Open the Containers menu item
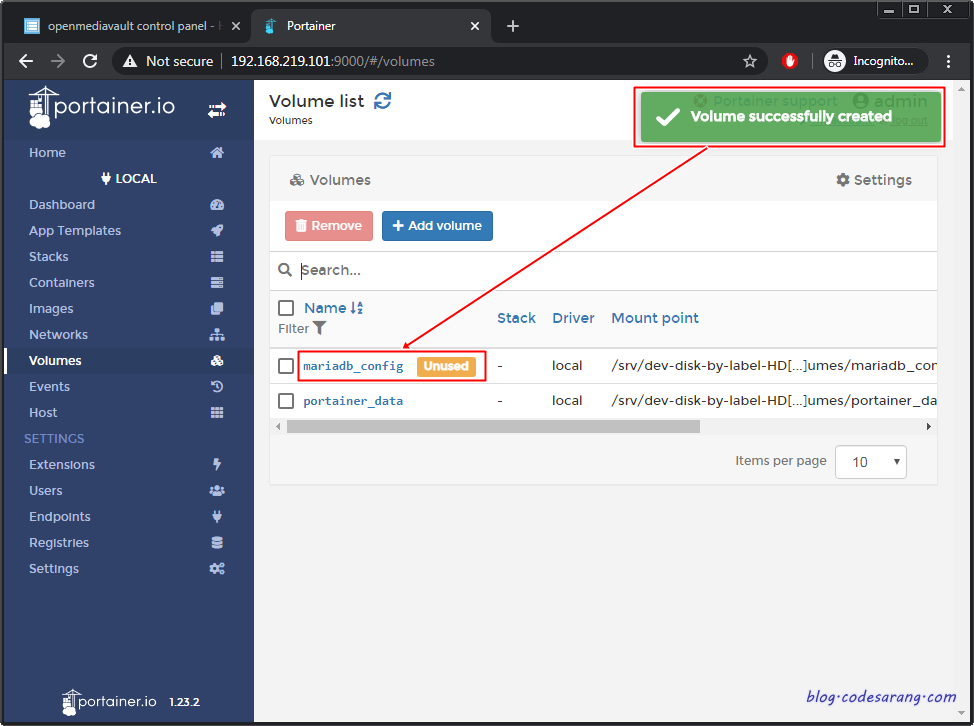 61,283
